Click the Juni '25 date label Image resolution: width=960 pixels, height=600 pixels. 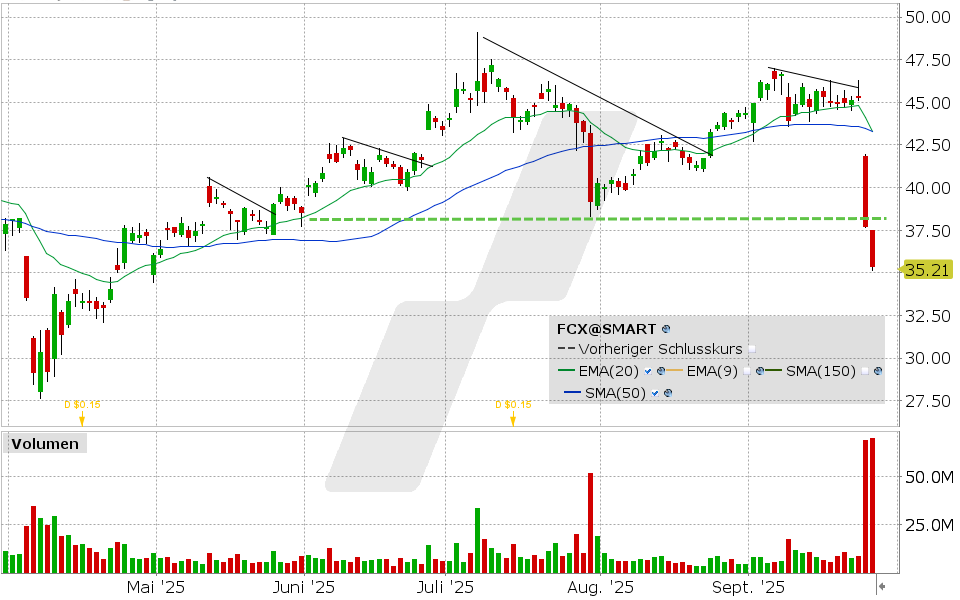[x=303, y=588]
